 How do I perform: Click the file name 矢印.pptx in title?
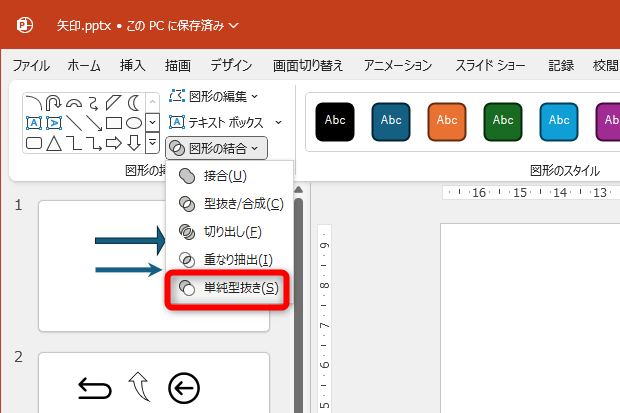(x=83, y=26)
